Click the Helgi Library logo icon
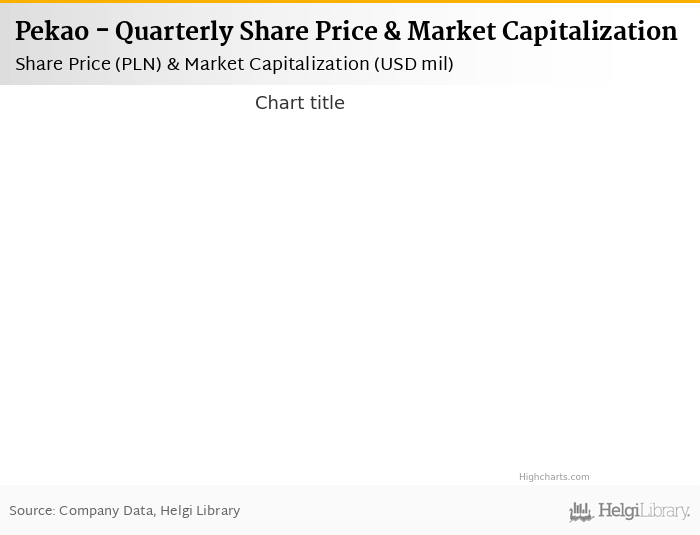The height and width of the screenshot is (535, 700). point(581,512)
